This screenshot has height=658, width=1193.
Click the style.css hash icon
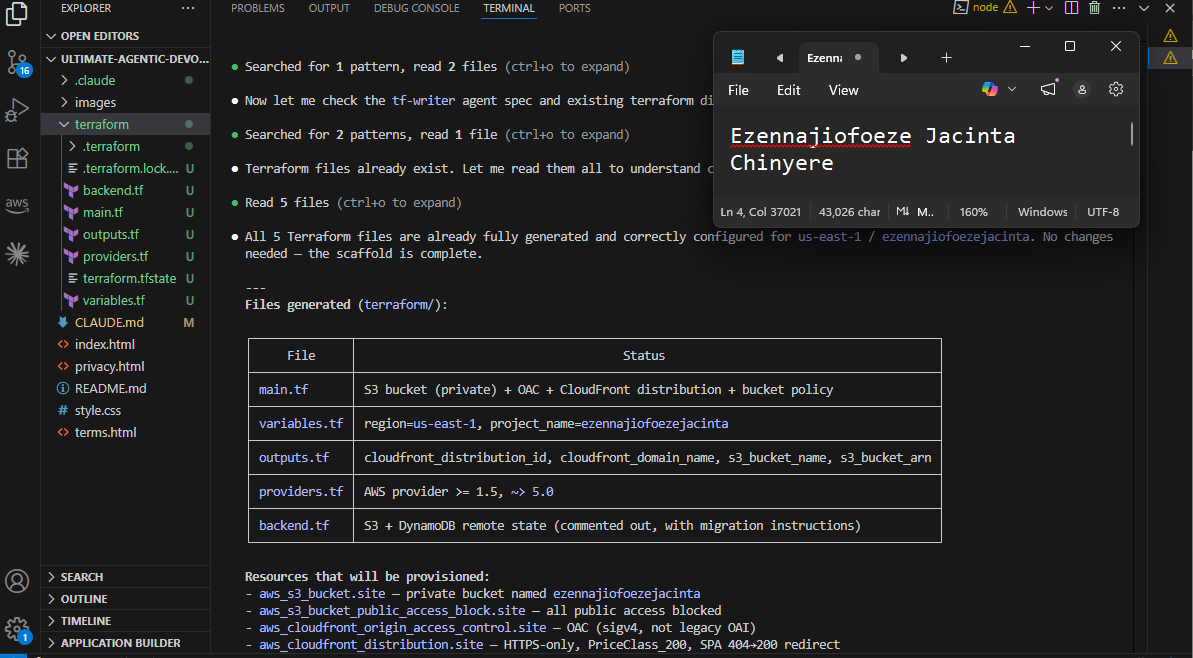pos(63,410)
